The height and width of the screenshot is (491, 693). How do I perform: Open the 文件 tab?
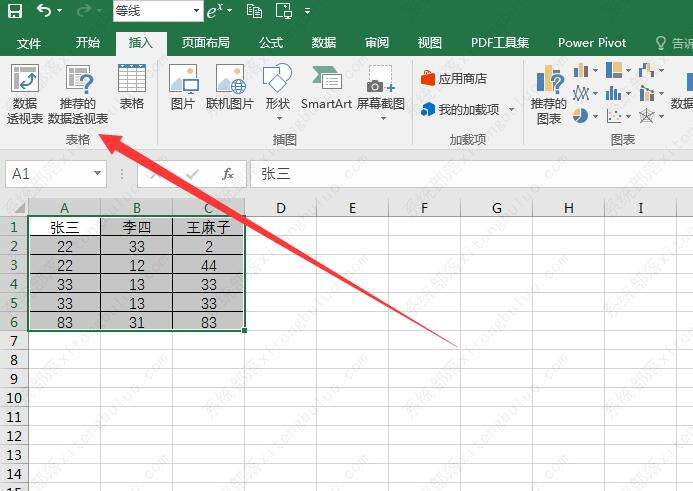(29, 43)
